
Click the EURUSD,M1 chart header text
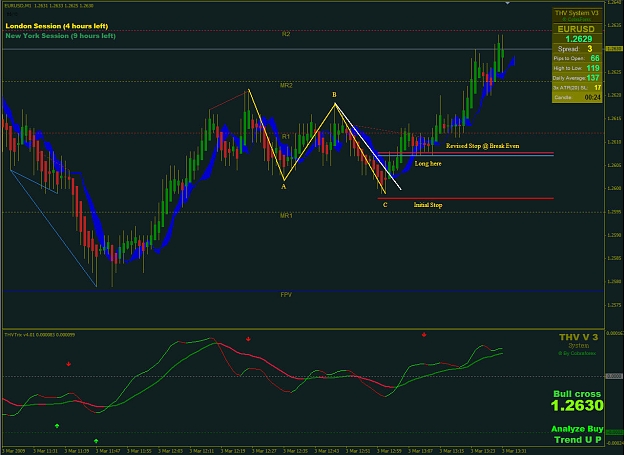click(x=49, y=6)
